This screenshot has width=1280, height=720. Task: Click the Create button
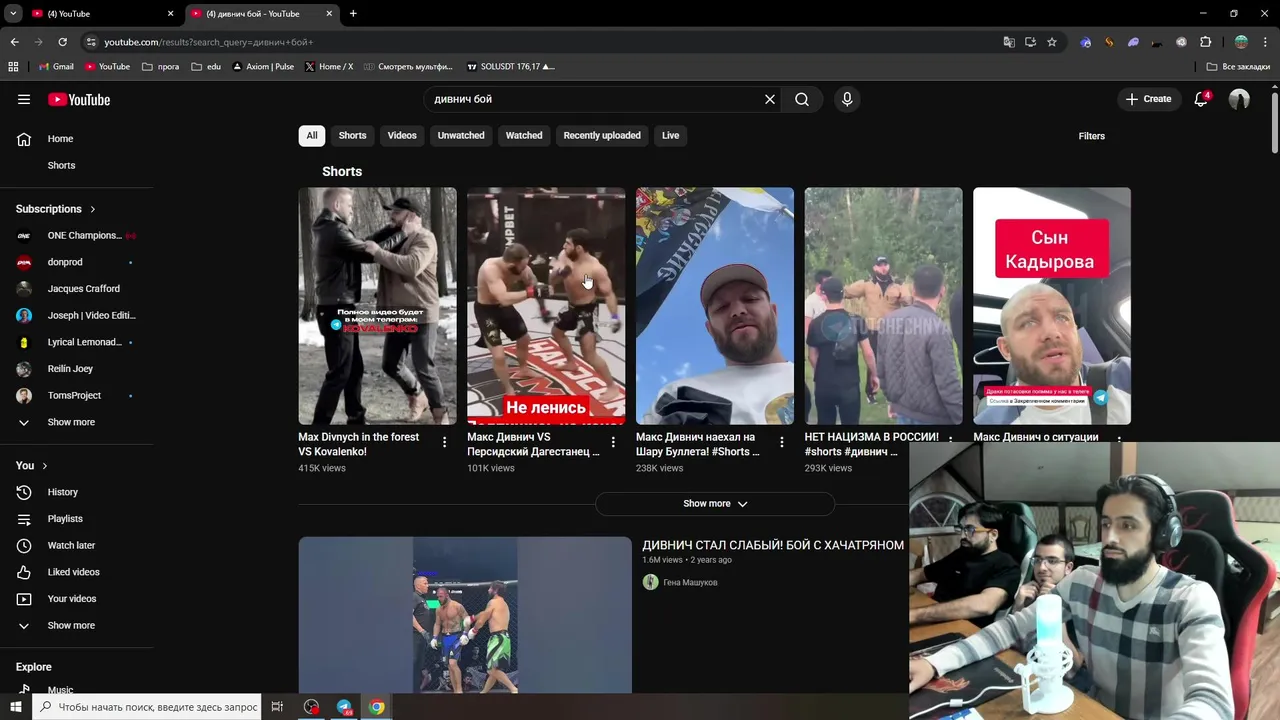tap(1148, 99)
